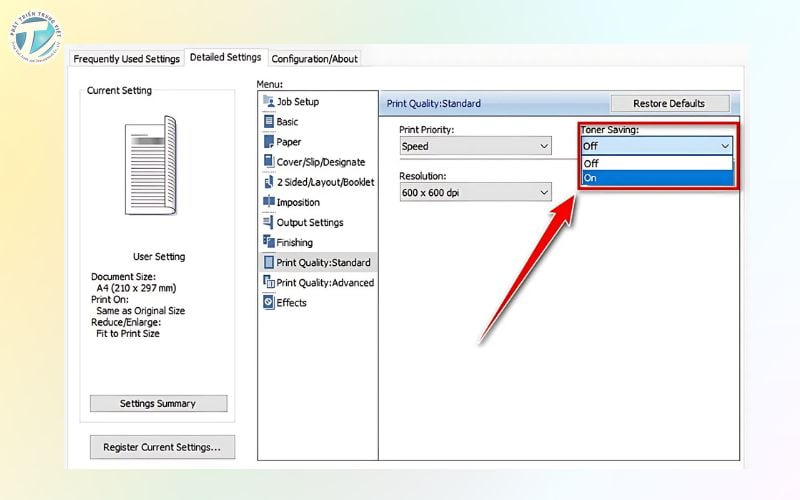This screenshot has width=800, height=500.
Task: Expand the Print Priority dropdown
Action: [x=475, y=146]
